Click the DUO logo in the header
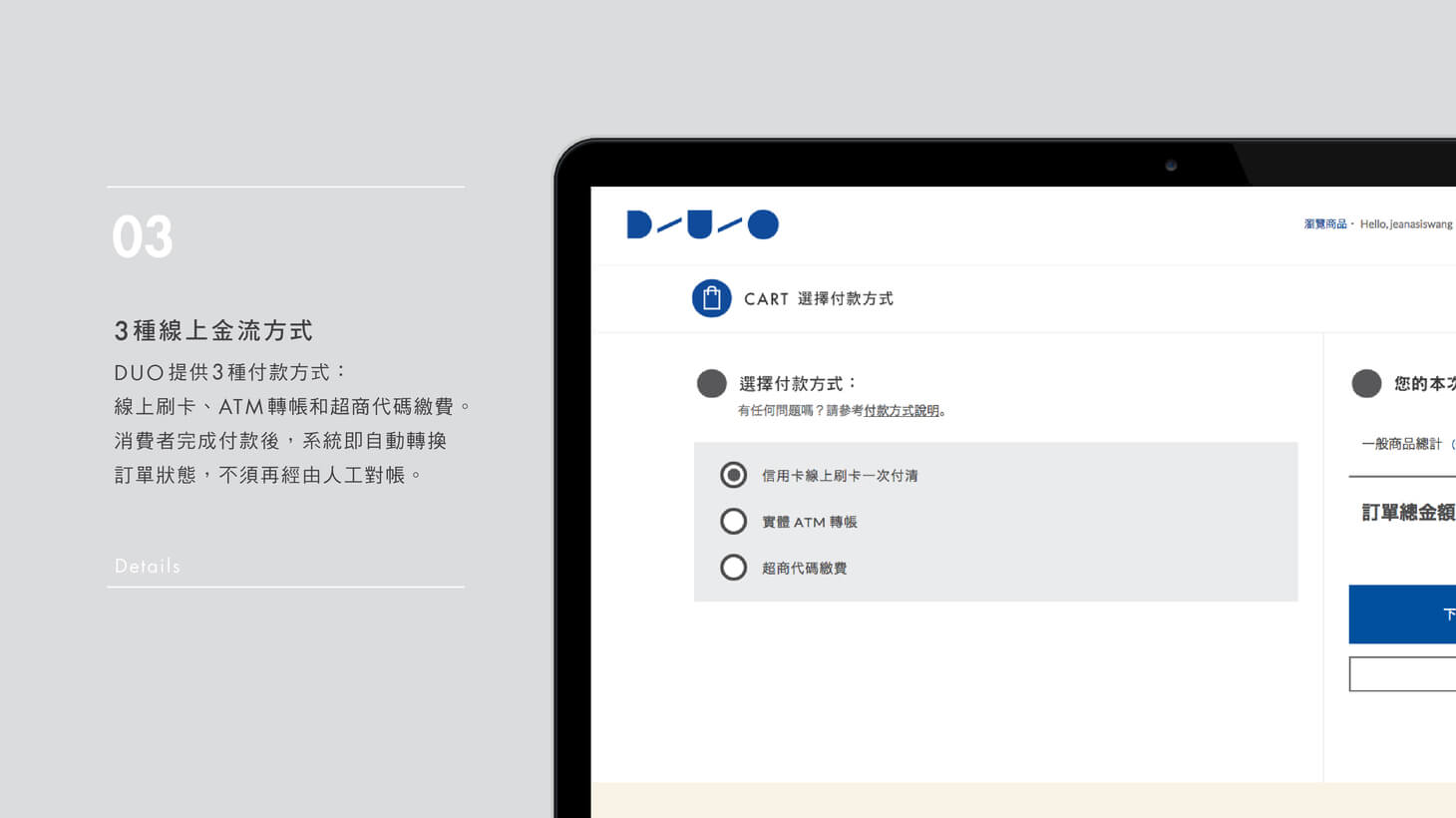 702,224
